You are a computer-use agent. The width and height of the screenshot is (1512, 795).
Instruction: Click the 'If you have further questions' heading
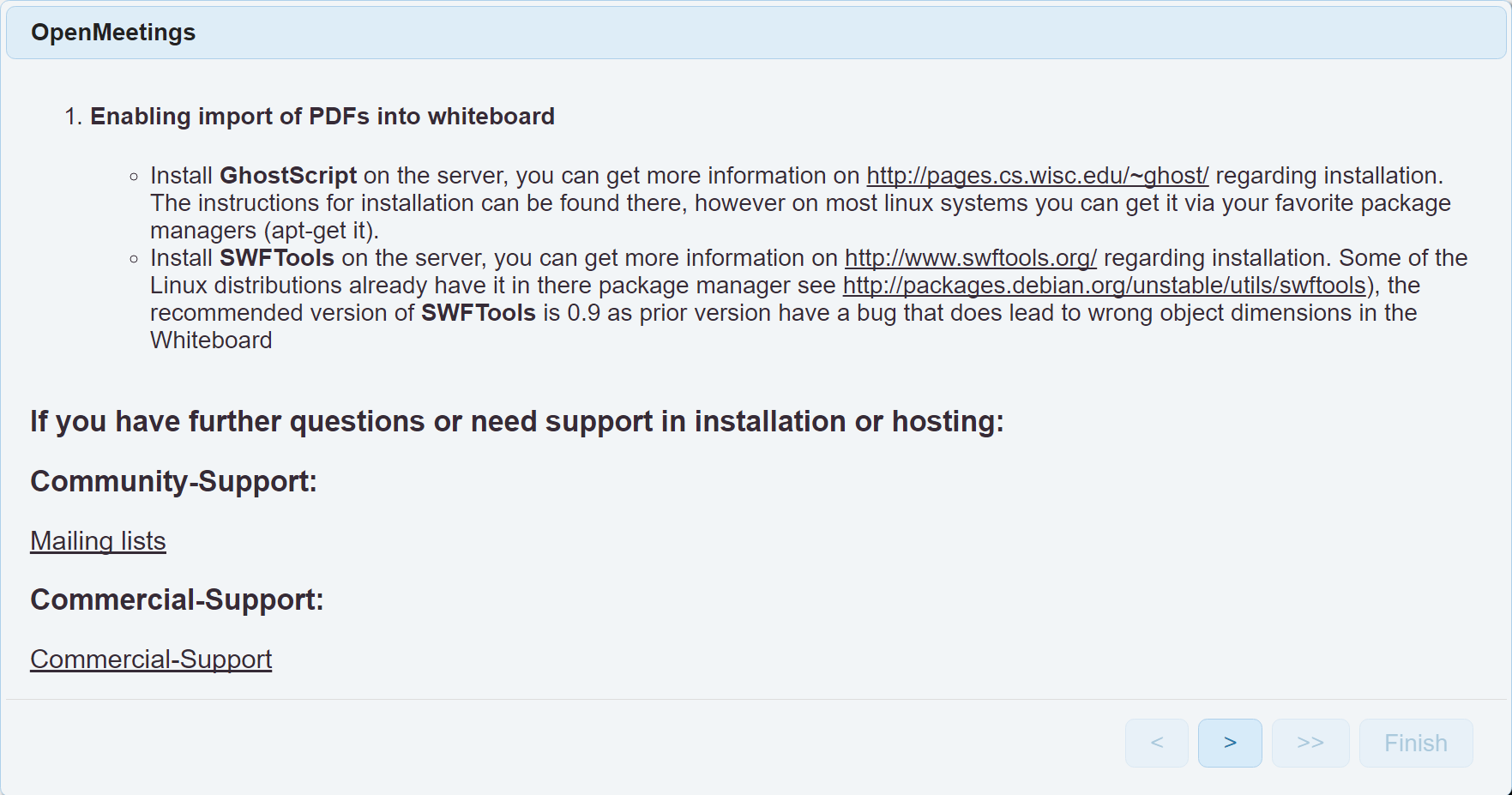click(x=516, y=422)
